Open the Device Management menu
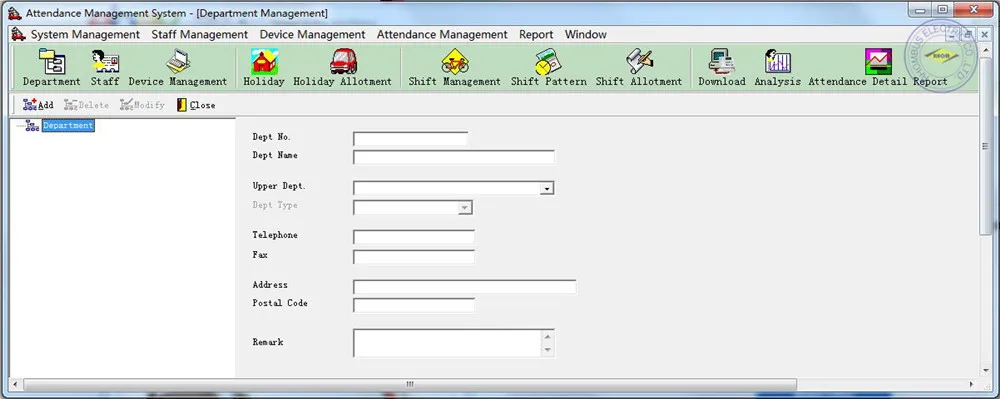Viewport: 1000px width, 399px height. point(312,34)
